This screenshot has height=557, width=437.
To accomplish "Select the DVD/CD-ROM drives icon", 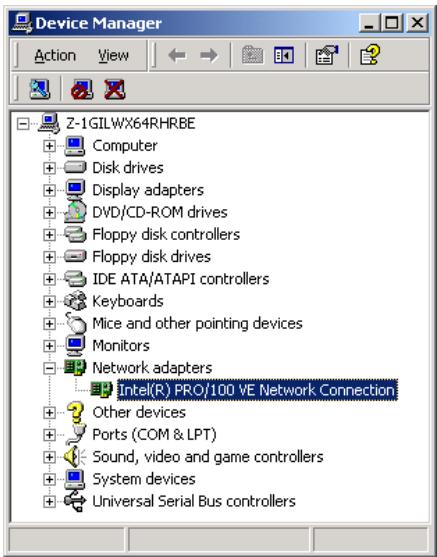I will pyautogui.click(x=75, y=212).
